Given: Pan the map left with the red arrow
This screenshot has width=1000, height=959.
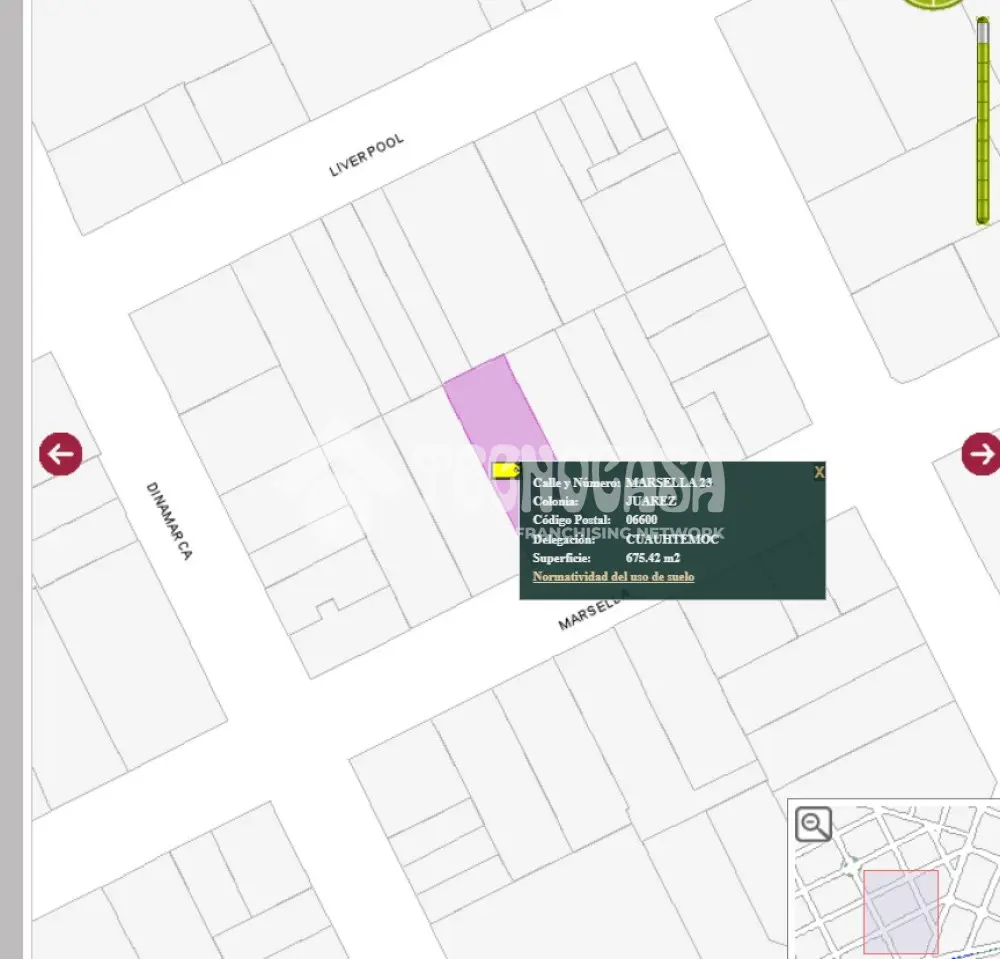Looking at the screenshot, I should [x=61, y=454].
